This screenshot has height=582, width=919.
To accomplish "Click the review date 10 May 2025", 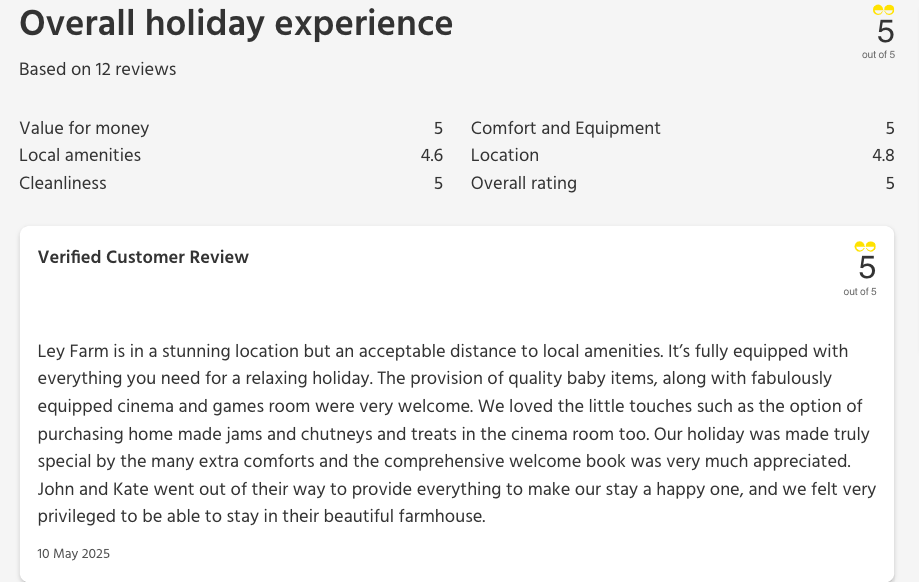I will coord(74,553).
